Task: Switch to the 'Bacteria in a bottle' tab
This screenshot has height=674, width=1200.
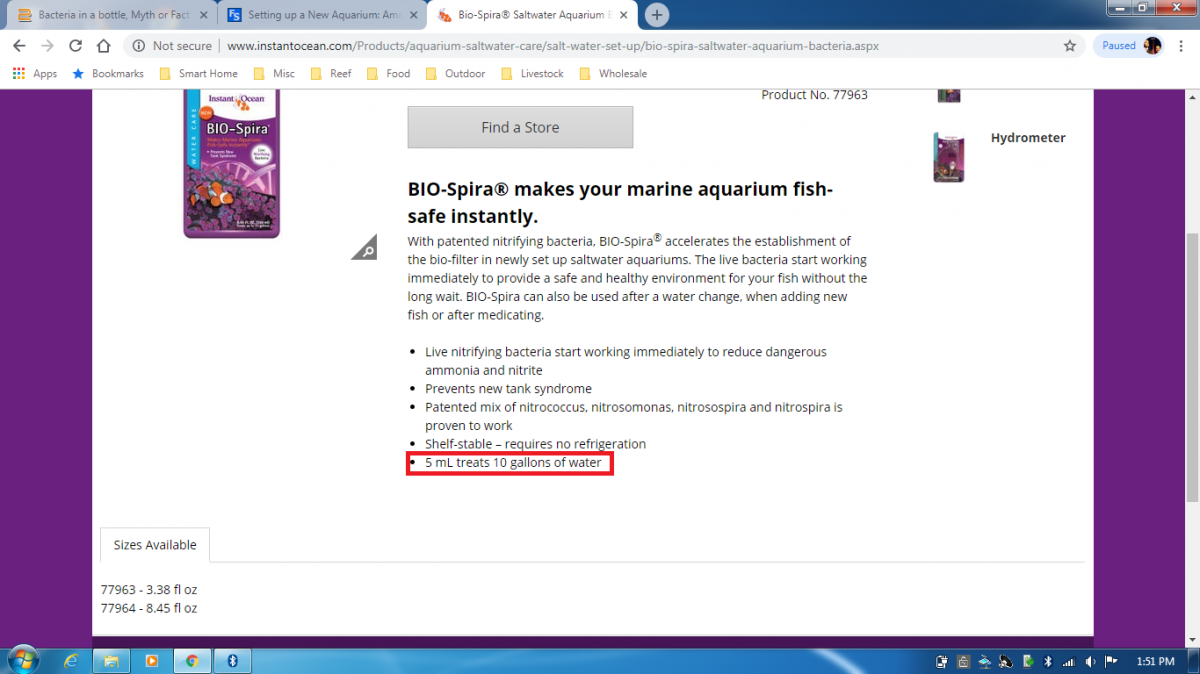Action: tap(112, 15)
